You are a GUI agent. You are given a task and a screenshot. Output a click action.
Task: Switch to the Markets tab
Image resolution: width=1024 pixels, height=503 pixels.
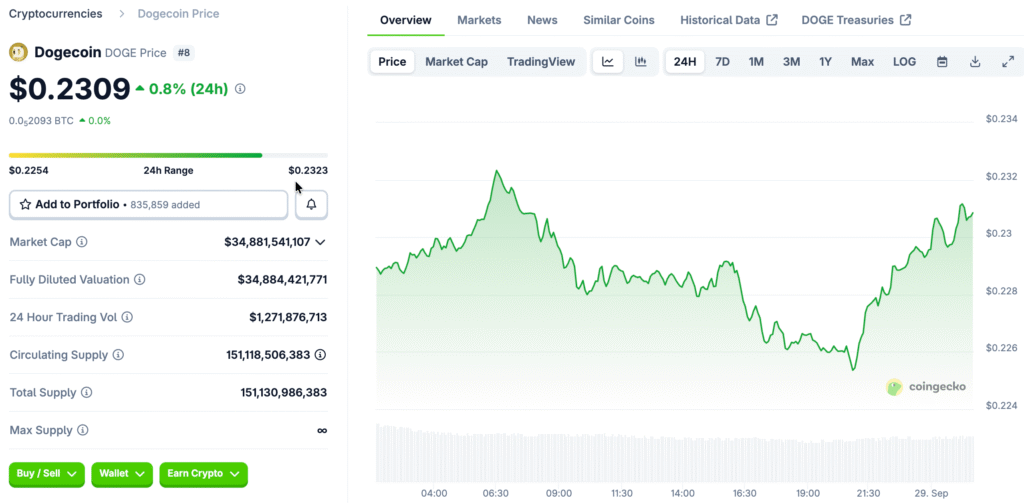coord(479,20)
